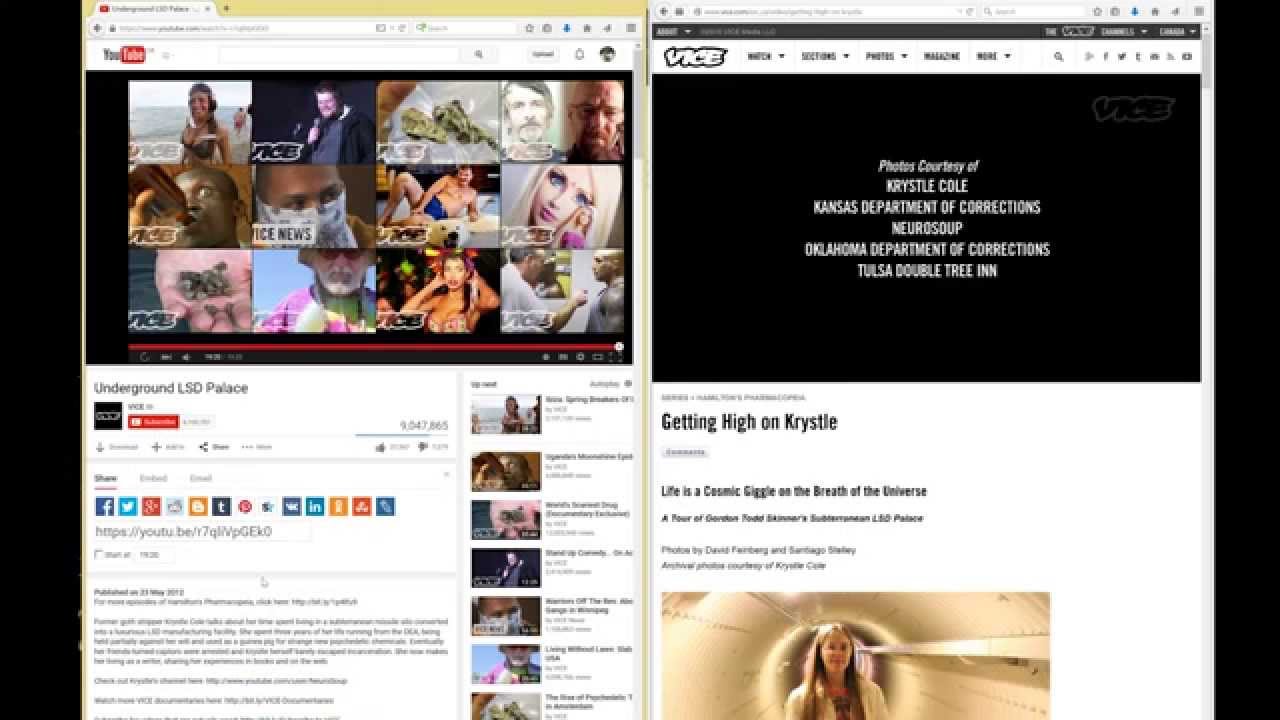Viewport: 1280px width, 720px height.
Task: Click the red Subscribe button
Action: [154, 422]
